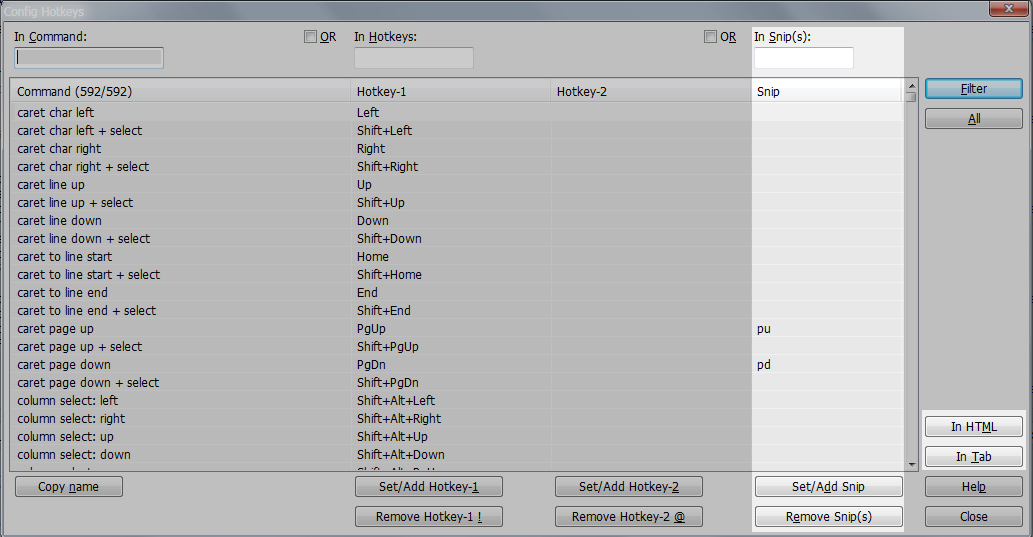
Task: Sort by the Hotkey-1 column header
Action: click(x=450, y=91)
